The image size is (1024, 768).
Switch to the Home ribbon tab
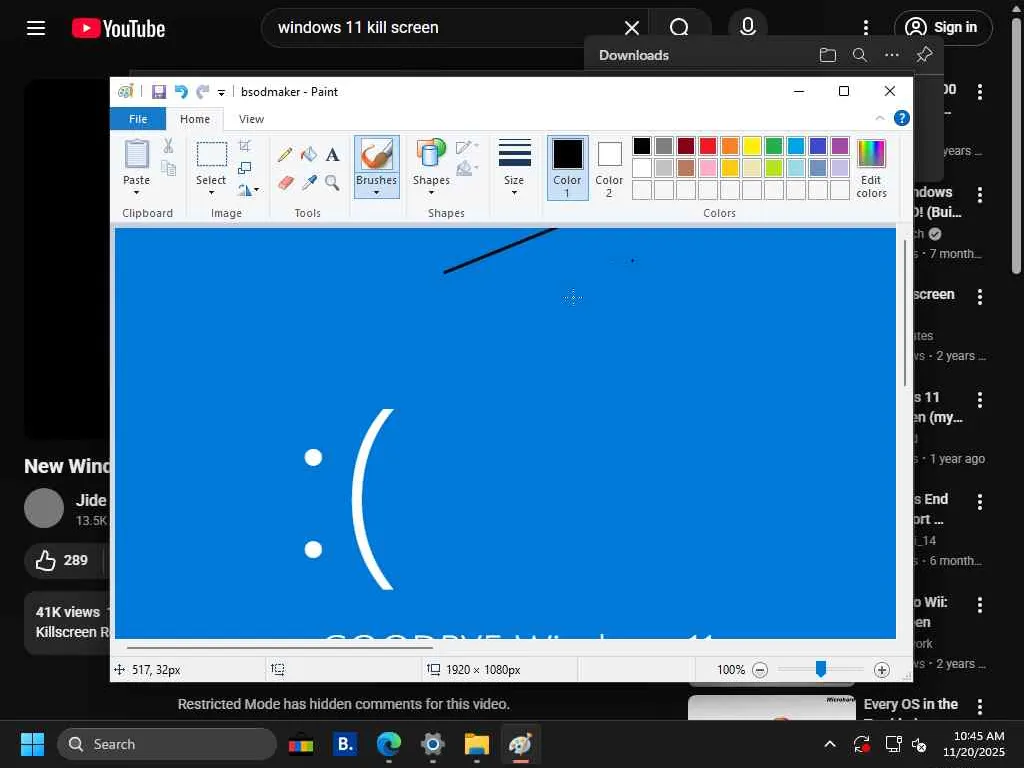tap(195, 119)
